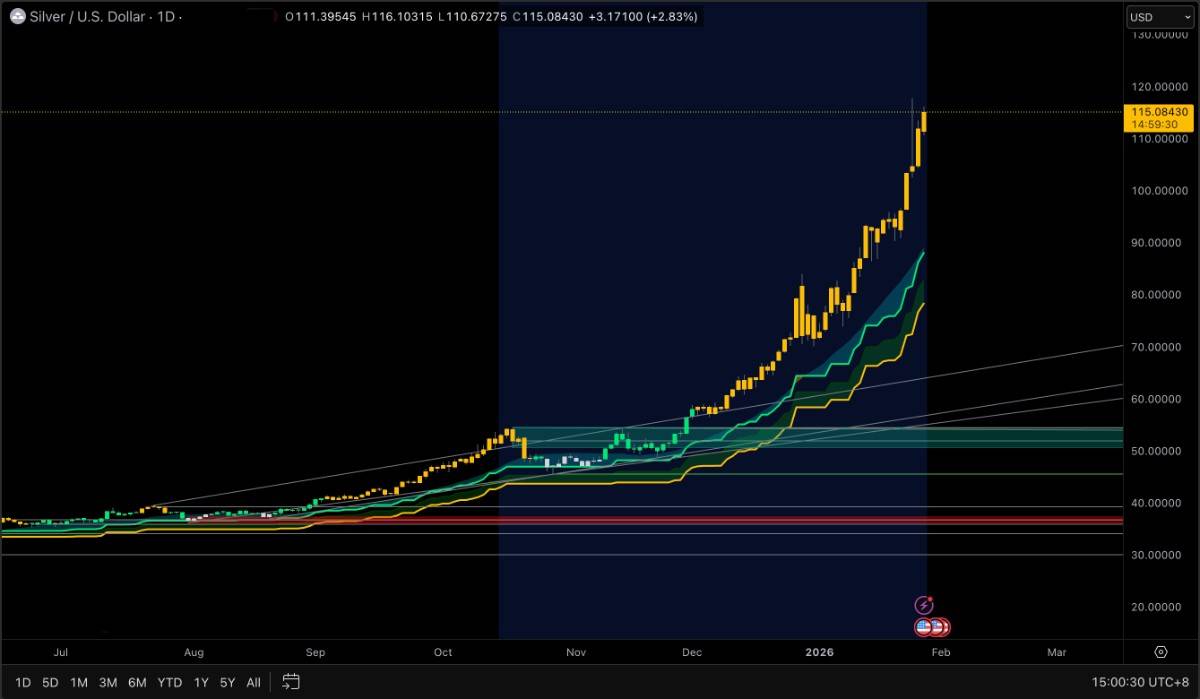
Task: Click the latest yellow candlestick at top
Action: [924, 121]
